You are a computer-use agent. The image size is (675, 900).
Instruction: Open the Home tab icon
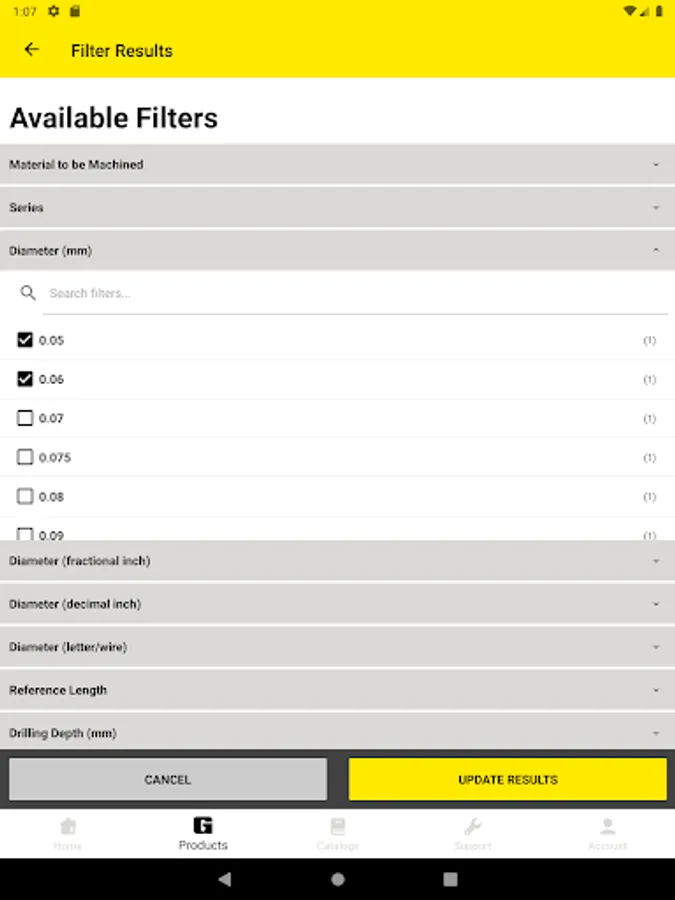(x=68, y=827)
